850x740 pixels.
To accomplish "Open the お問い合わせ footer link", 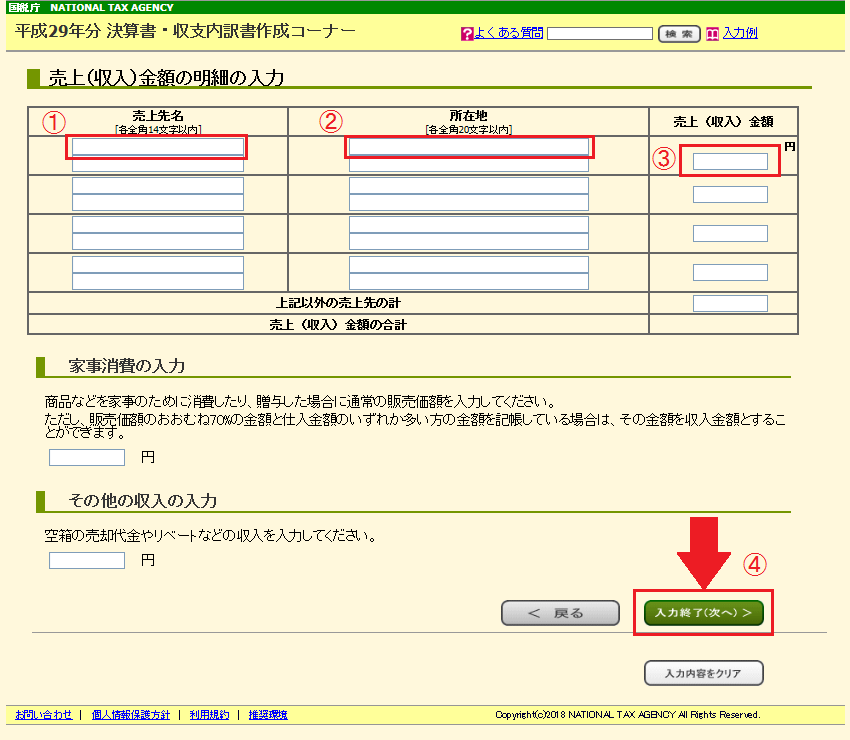I will [x=43, y=715].
